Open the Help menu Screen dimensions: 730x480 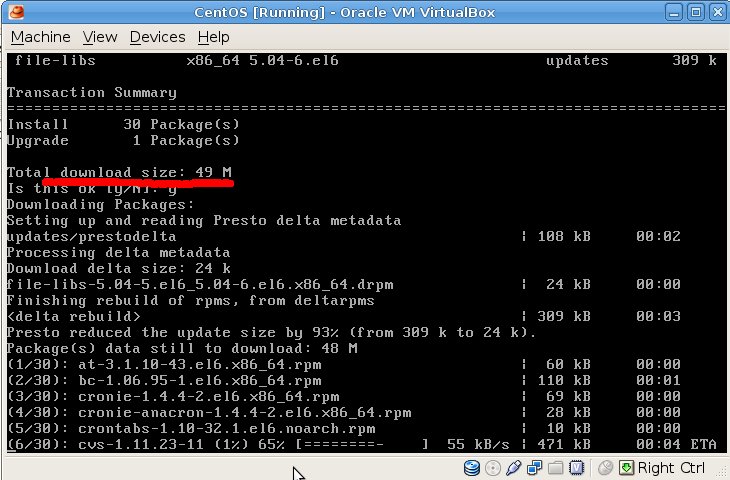[213, 37]
